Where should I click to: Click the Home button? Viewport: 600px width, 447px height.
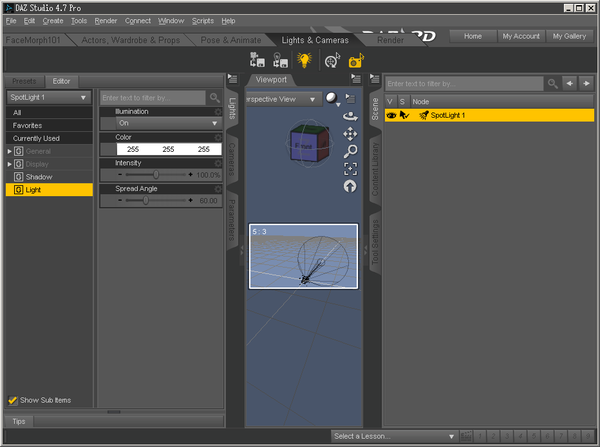tap(473, 36)
